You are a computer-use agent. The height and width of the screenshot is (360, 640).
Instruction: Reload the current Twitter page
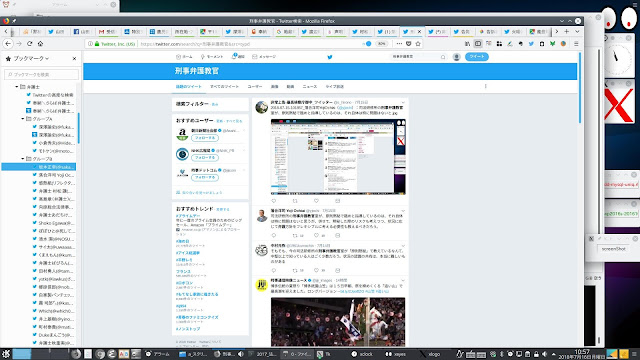point(29,44)
